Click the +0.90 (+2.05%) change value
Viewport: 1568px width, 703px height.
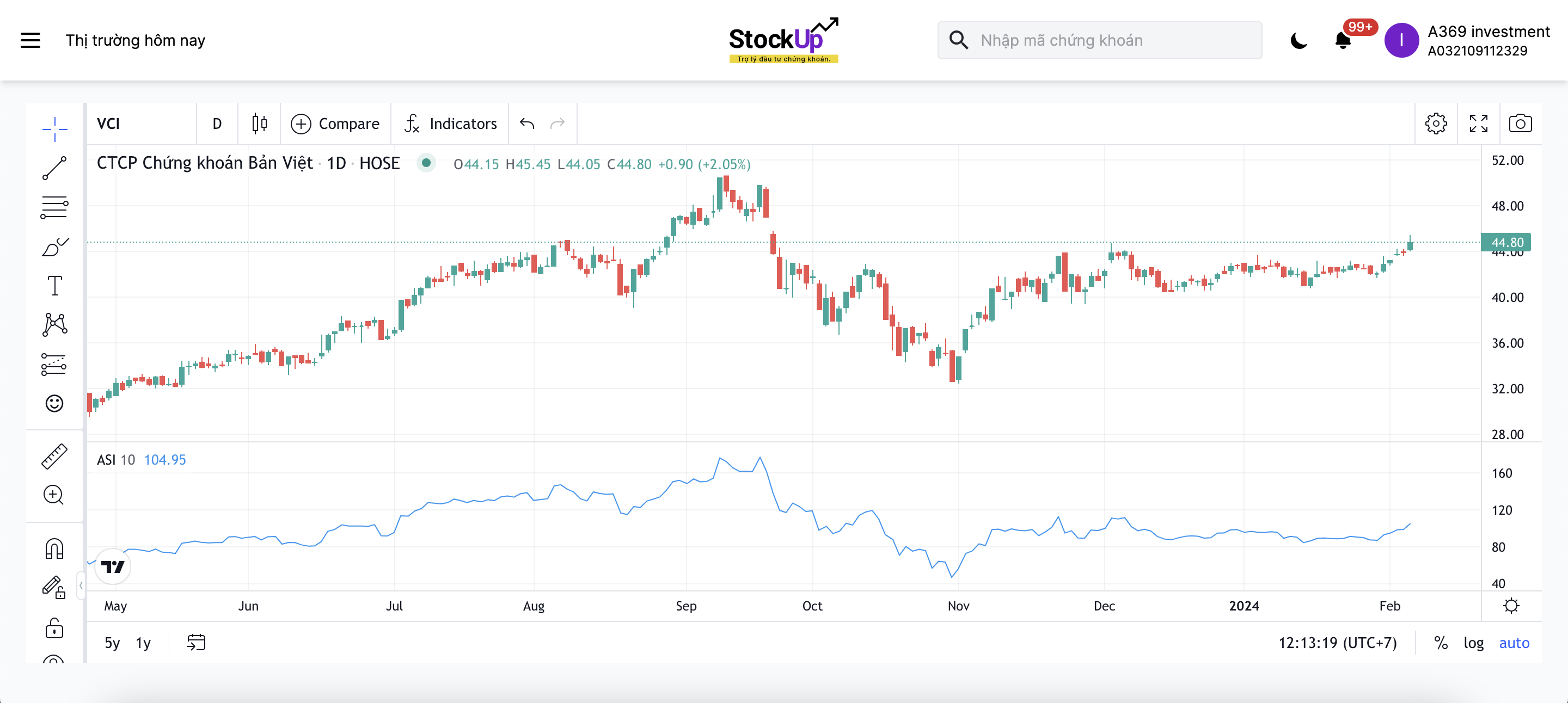(705, 164)
